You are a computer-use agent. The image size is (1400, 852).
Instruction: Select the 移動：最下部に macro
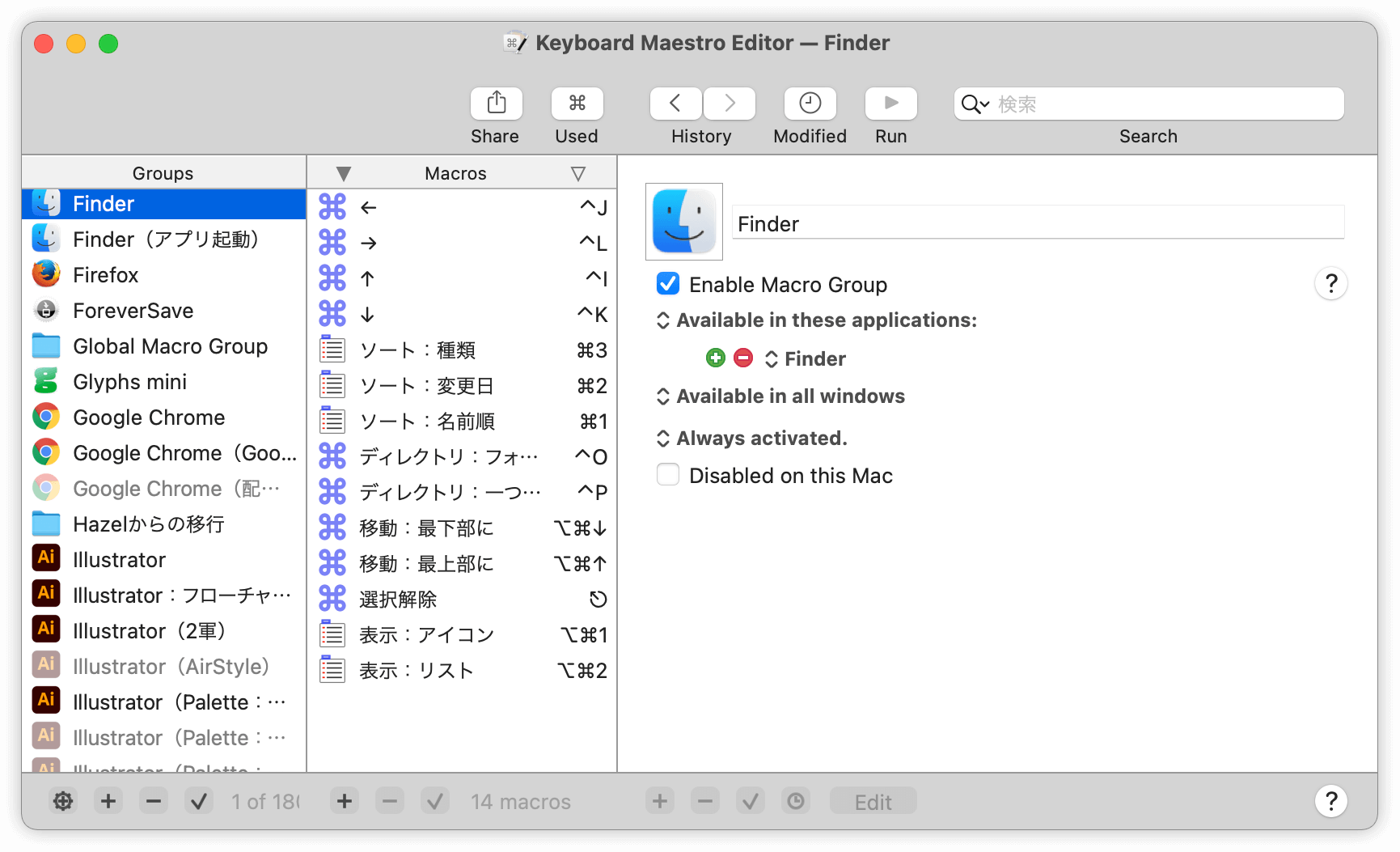click(x=463, y=528)
